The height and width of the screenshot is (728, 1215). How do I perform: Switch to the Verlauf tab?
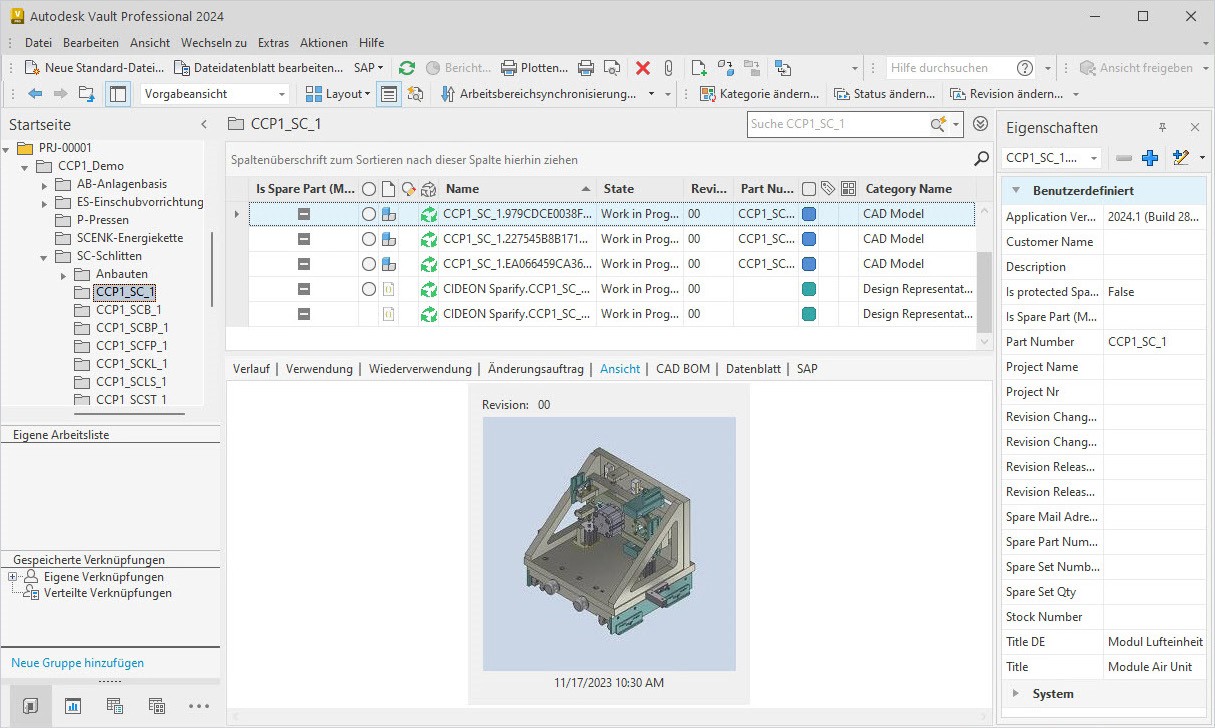click(251, 369)
